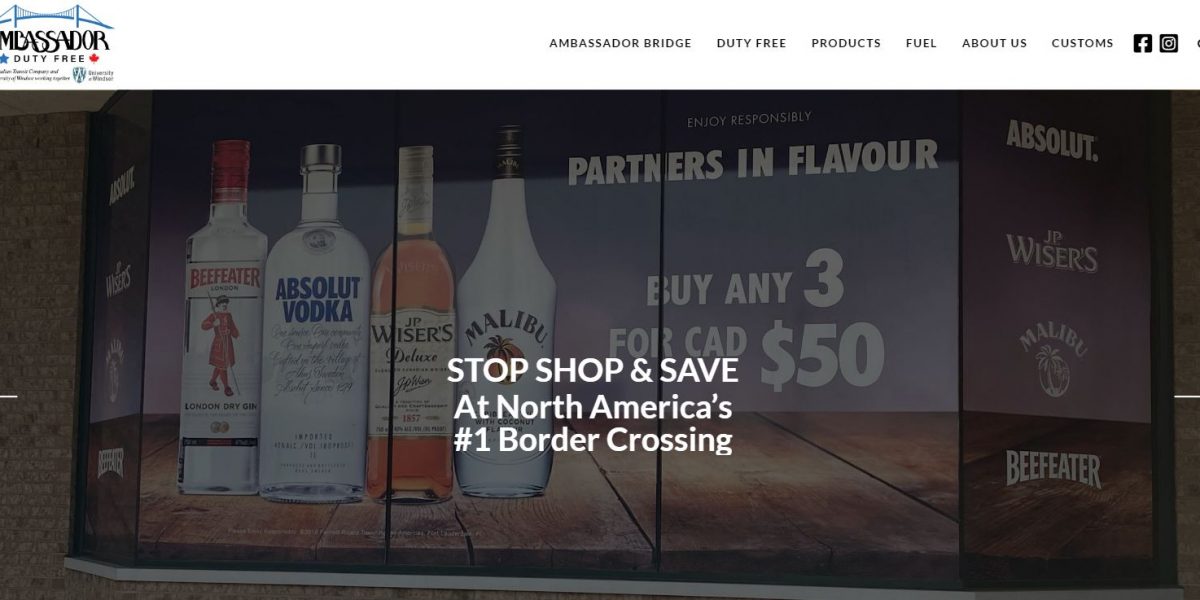Click the Absolut Vodka bottle image

point(314,323)
